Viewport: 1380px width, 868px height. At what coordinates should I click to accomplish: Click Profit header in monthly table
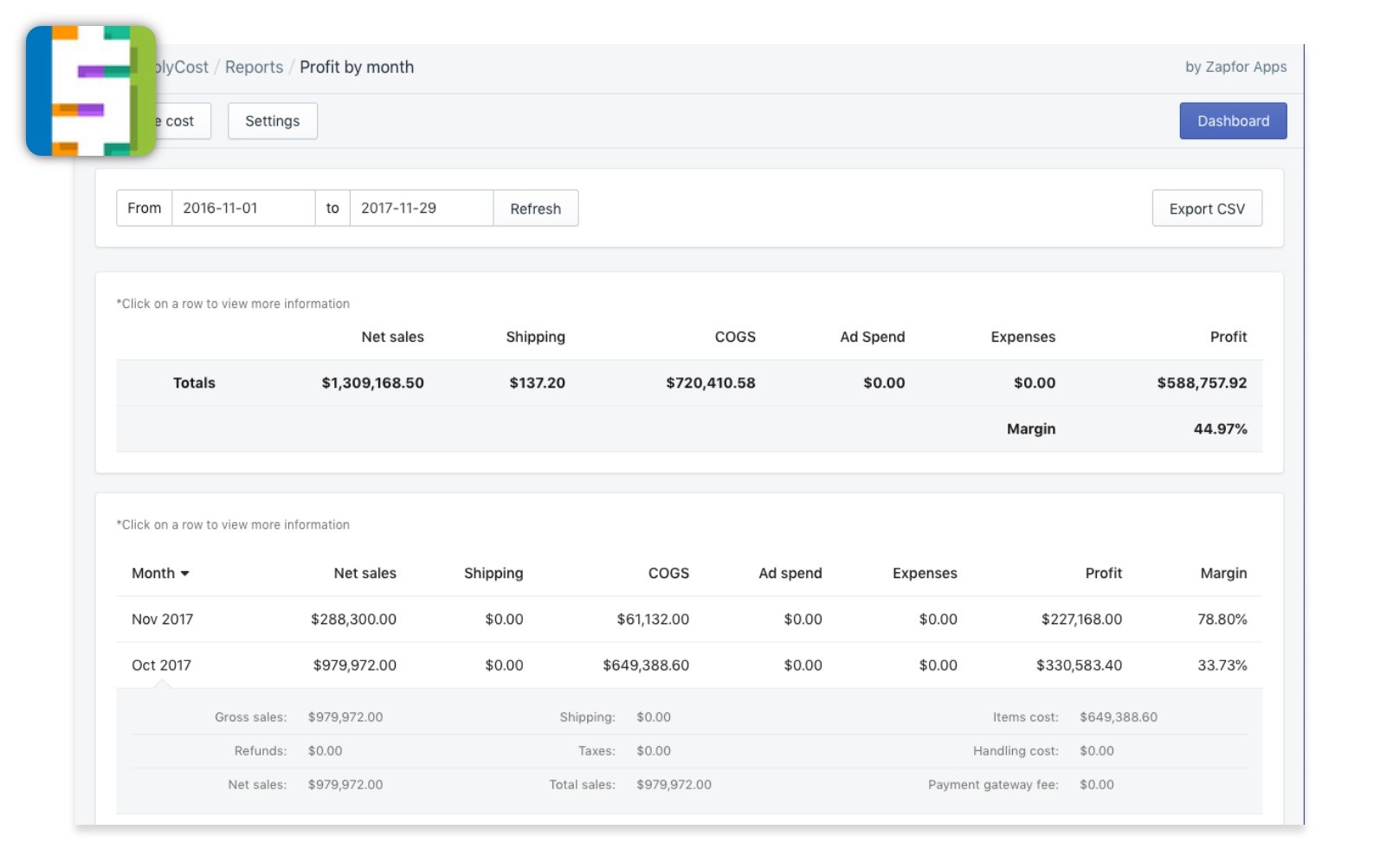click(x=1103, y=574)
